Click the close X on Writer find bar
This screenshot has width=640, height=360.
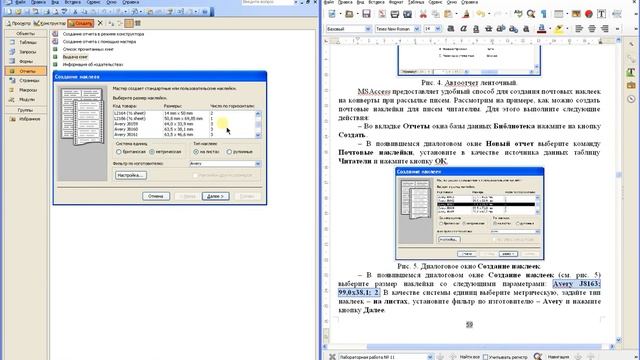[x=332, y=357]
